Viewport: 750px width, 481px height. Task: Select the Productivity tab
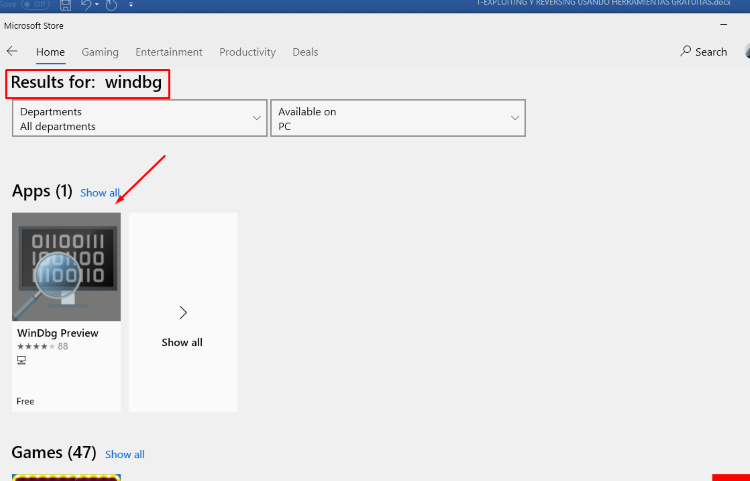point(247,52)
